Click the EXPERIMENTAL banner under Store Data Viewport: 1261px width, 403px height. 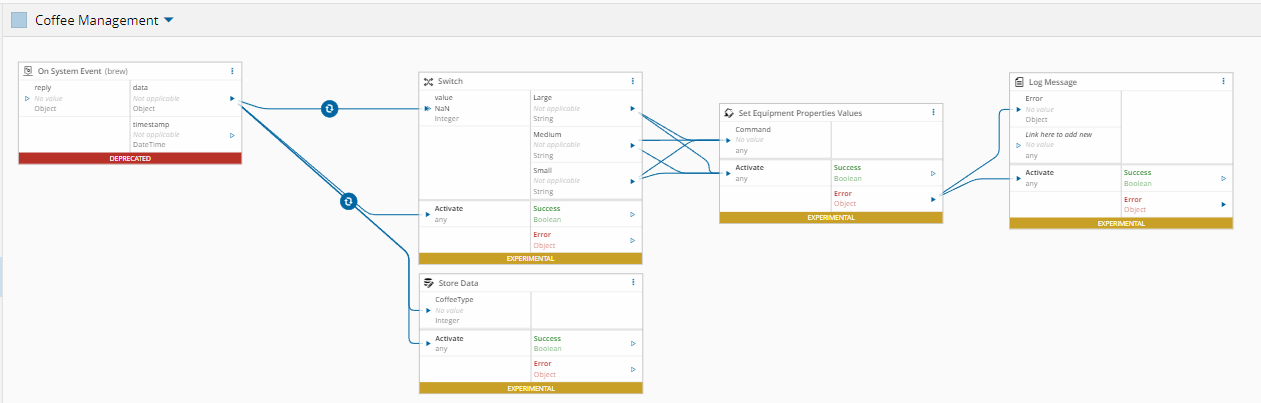(x=530, y=388)
